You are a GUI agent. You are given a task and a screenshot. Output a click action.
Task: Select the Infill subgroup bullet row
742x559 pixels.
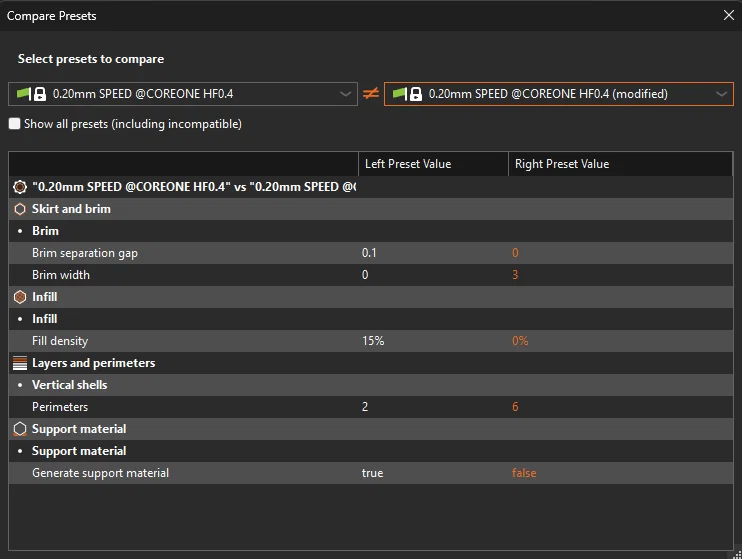point(371,319)
